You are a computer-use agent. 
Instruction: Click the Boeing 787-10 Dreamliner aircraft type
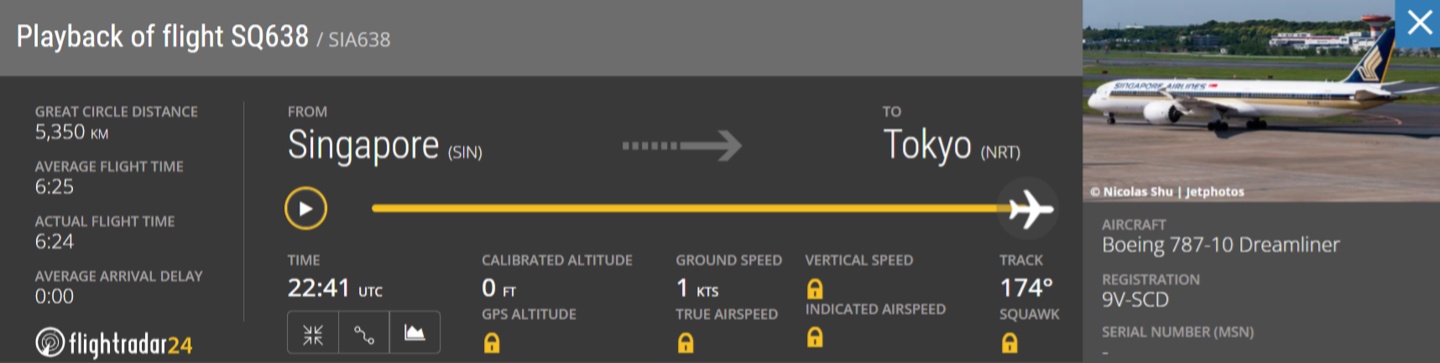coord(1221,245)
